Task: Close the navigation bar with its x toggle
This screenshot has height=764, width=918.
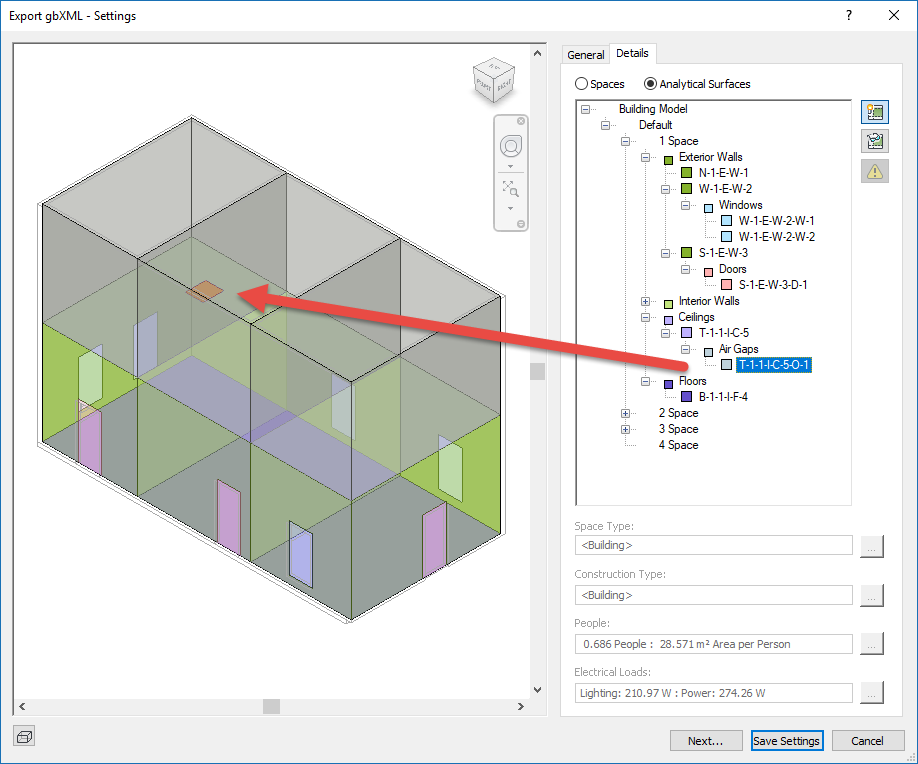Action: pos(519,120)
